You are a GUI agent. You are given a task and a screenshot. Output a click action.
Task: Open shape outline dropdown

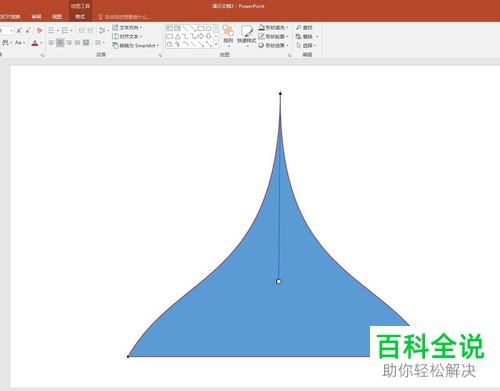(273, 36)
